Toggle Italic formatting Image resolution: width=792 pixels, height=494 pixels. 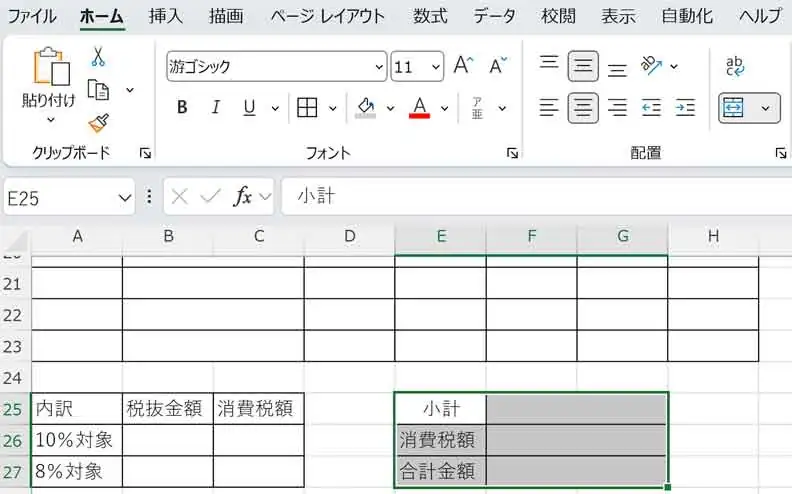(215, 107)
